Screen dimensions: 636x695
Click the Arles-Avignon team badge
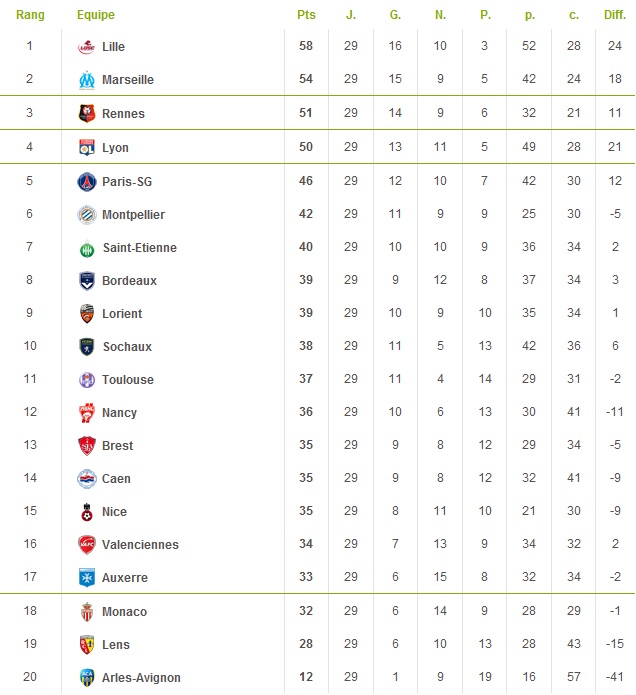coord(87,677)
